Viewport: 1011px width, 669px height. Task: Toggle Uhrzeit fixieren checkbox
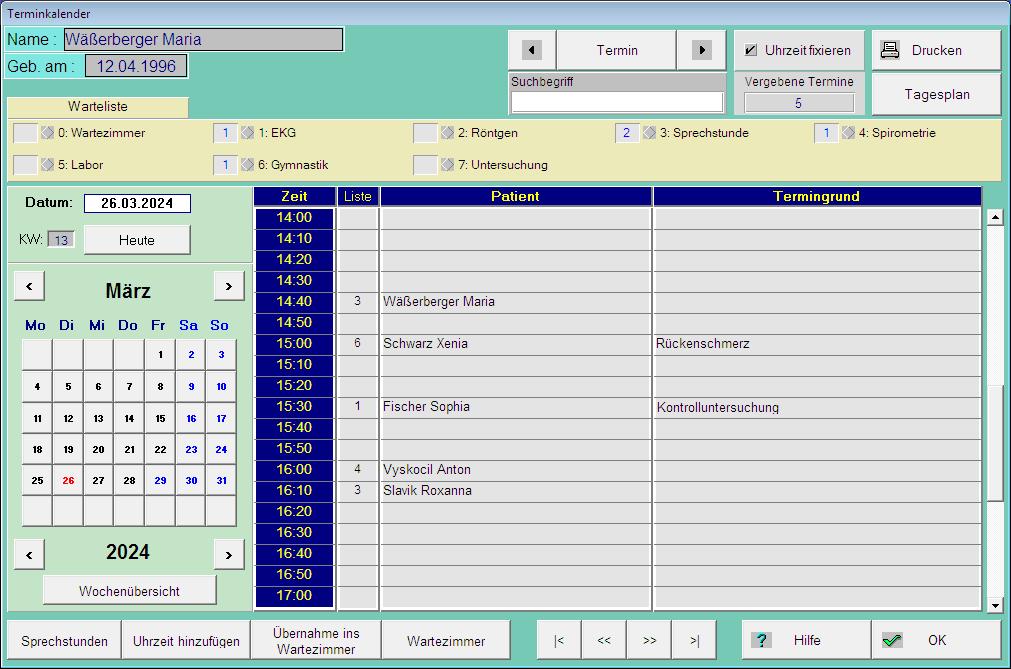click(x=751, y=50)
